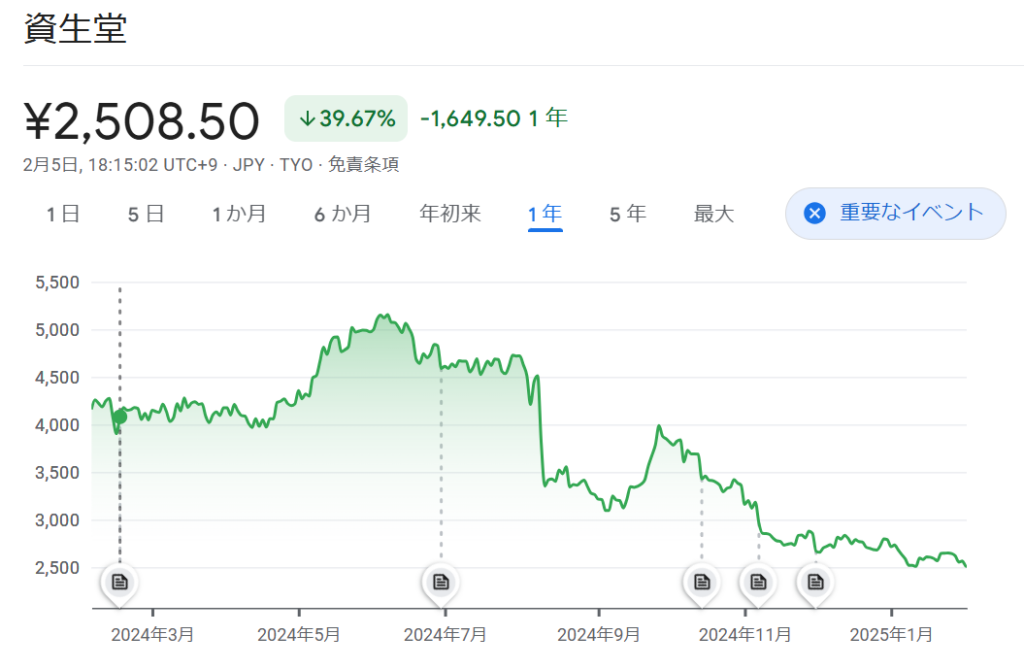Click the 資生堂 company title
The image size is (1024, 669).
coord(75,30)
